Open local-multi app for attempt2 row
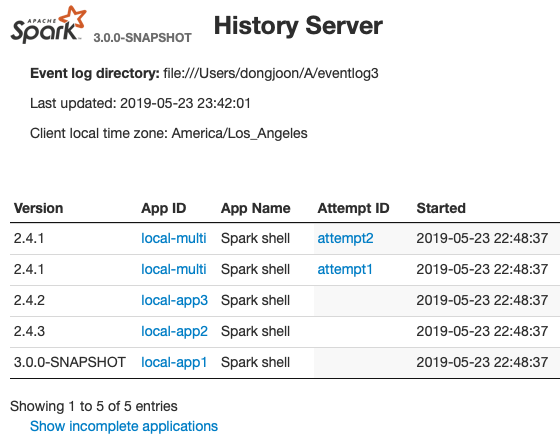The image size is (560, 443). click(x=174, y=238)
